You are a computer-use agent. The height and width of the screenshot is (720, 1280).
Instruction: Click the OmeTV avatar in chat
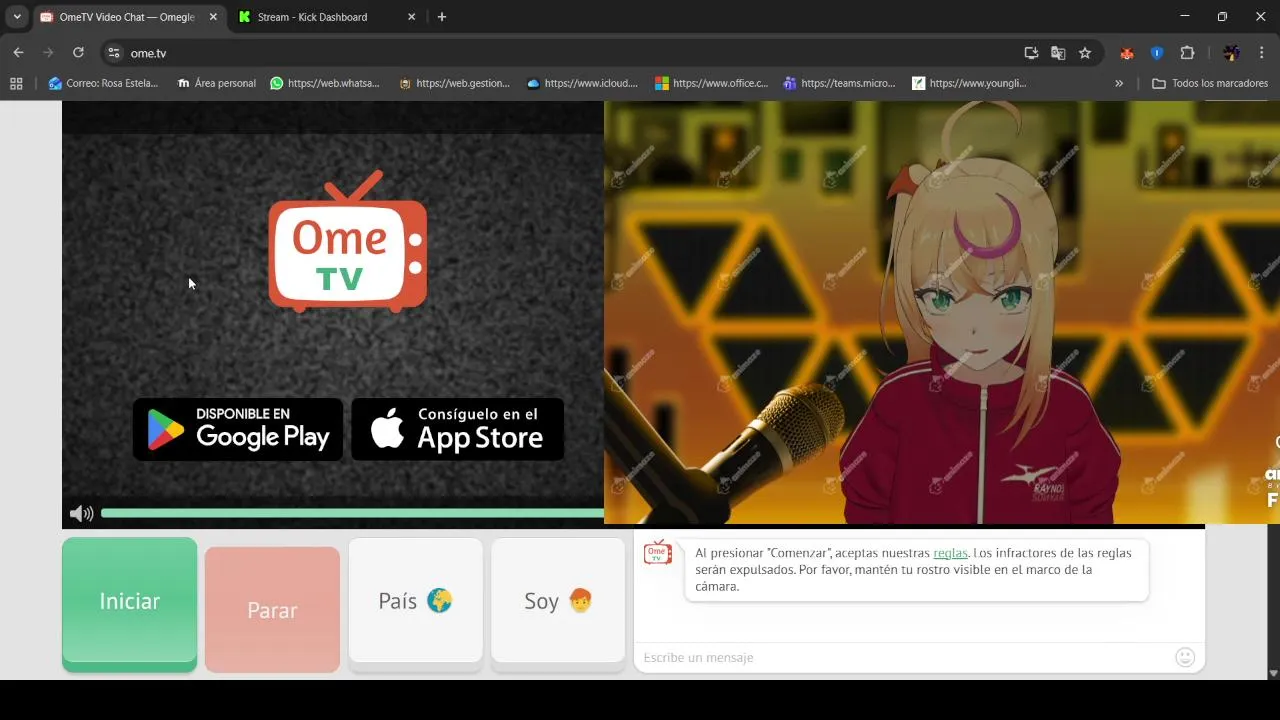click(657, 552)
